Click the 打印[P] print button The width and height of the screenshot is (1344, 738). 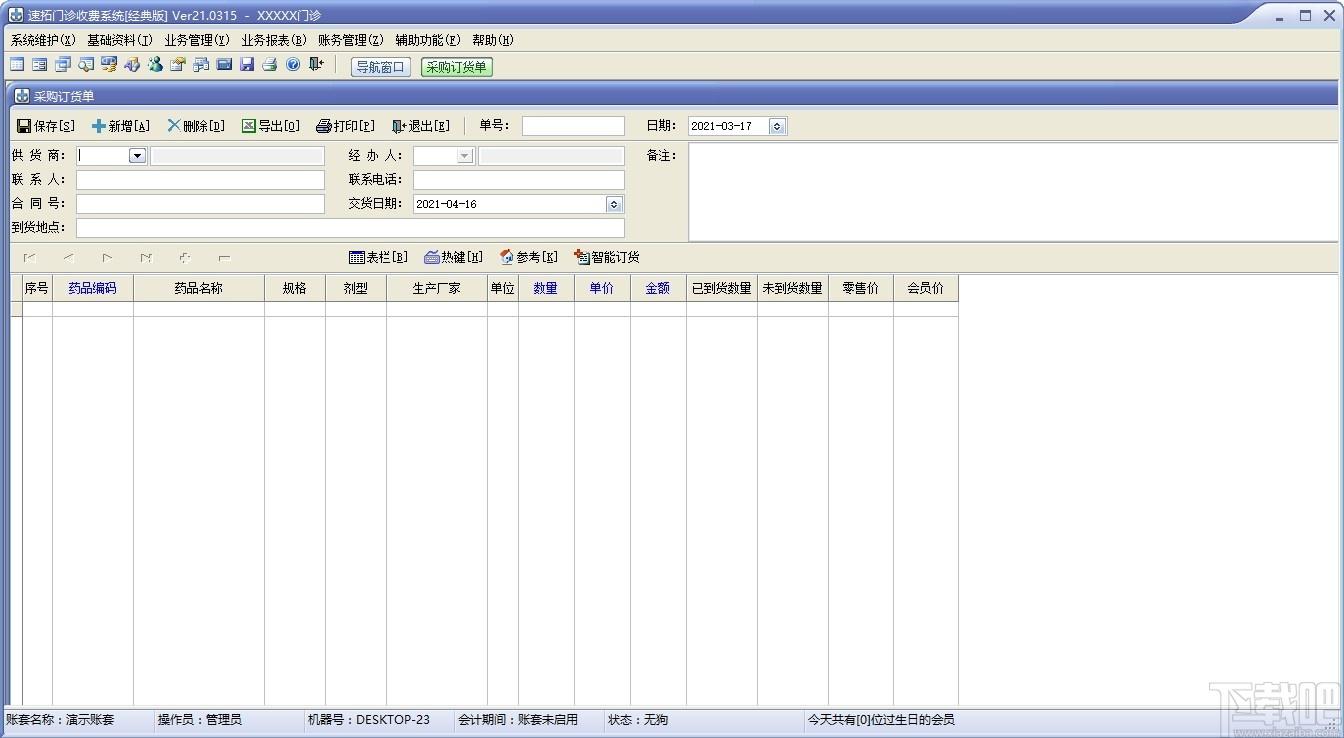point(346,126)
